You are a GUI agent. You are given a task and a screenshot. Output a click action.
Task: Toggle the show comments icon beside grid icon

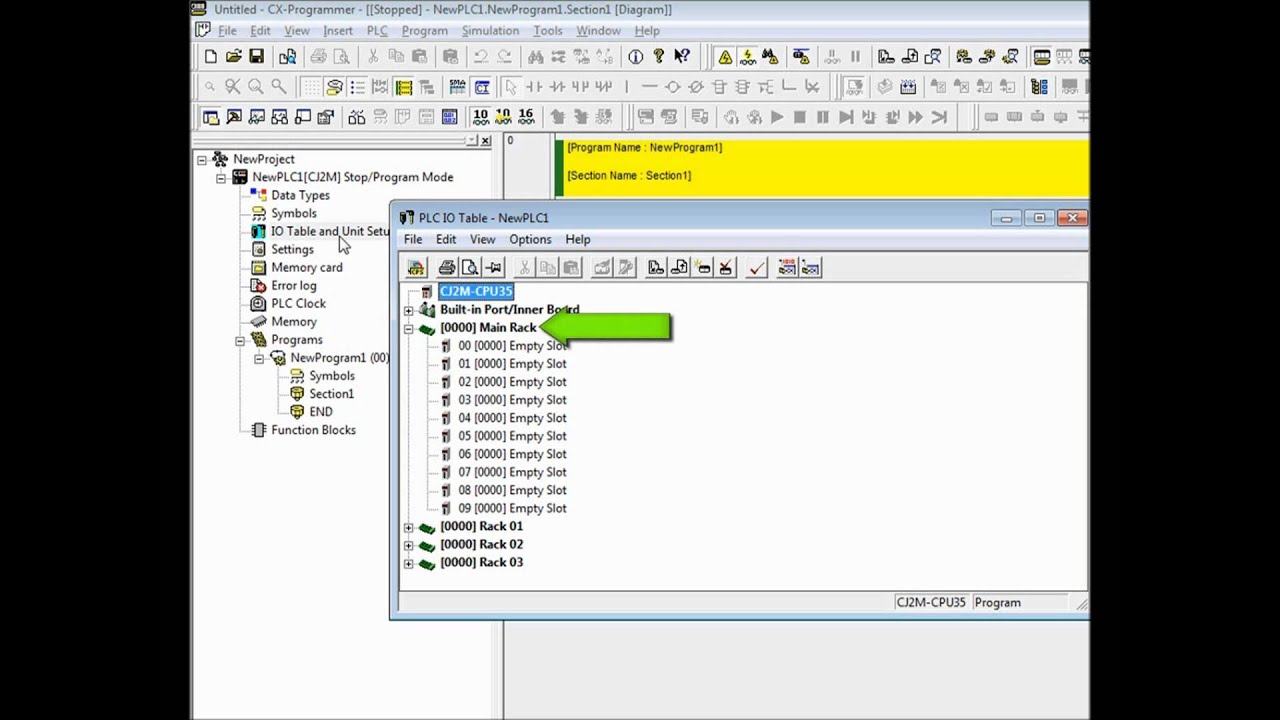334,87
